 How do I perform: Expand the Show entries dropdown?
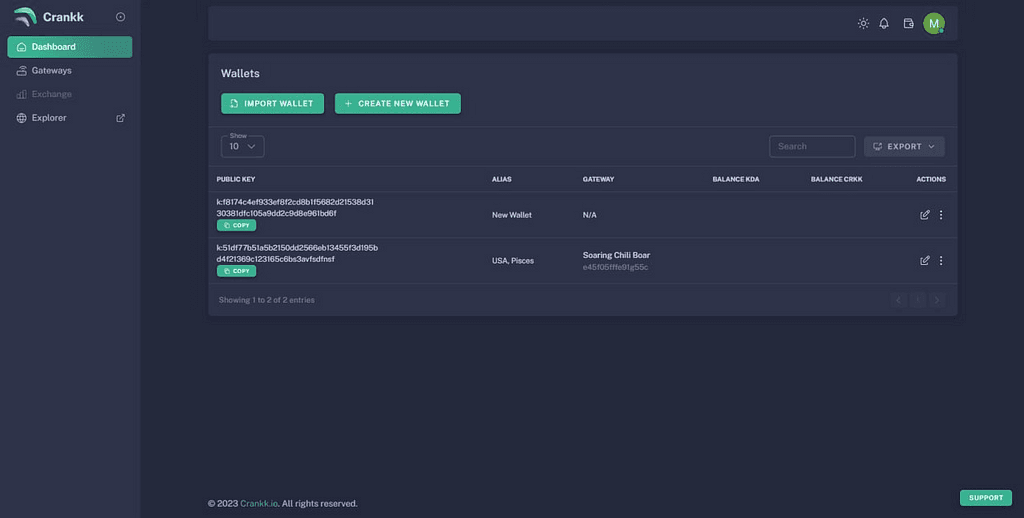pyautogui.click(x=242, y=146)
